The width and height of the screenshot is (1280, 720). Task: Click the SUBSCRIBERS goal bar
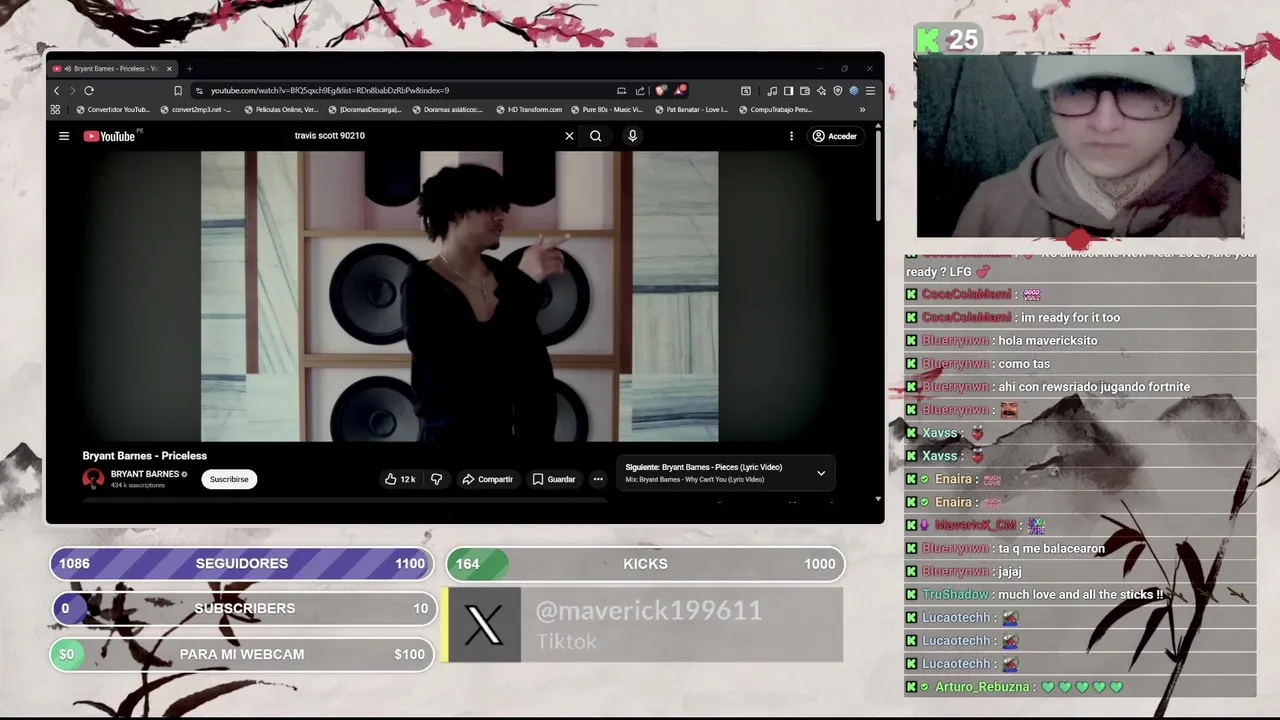click(x=245, y=608)
